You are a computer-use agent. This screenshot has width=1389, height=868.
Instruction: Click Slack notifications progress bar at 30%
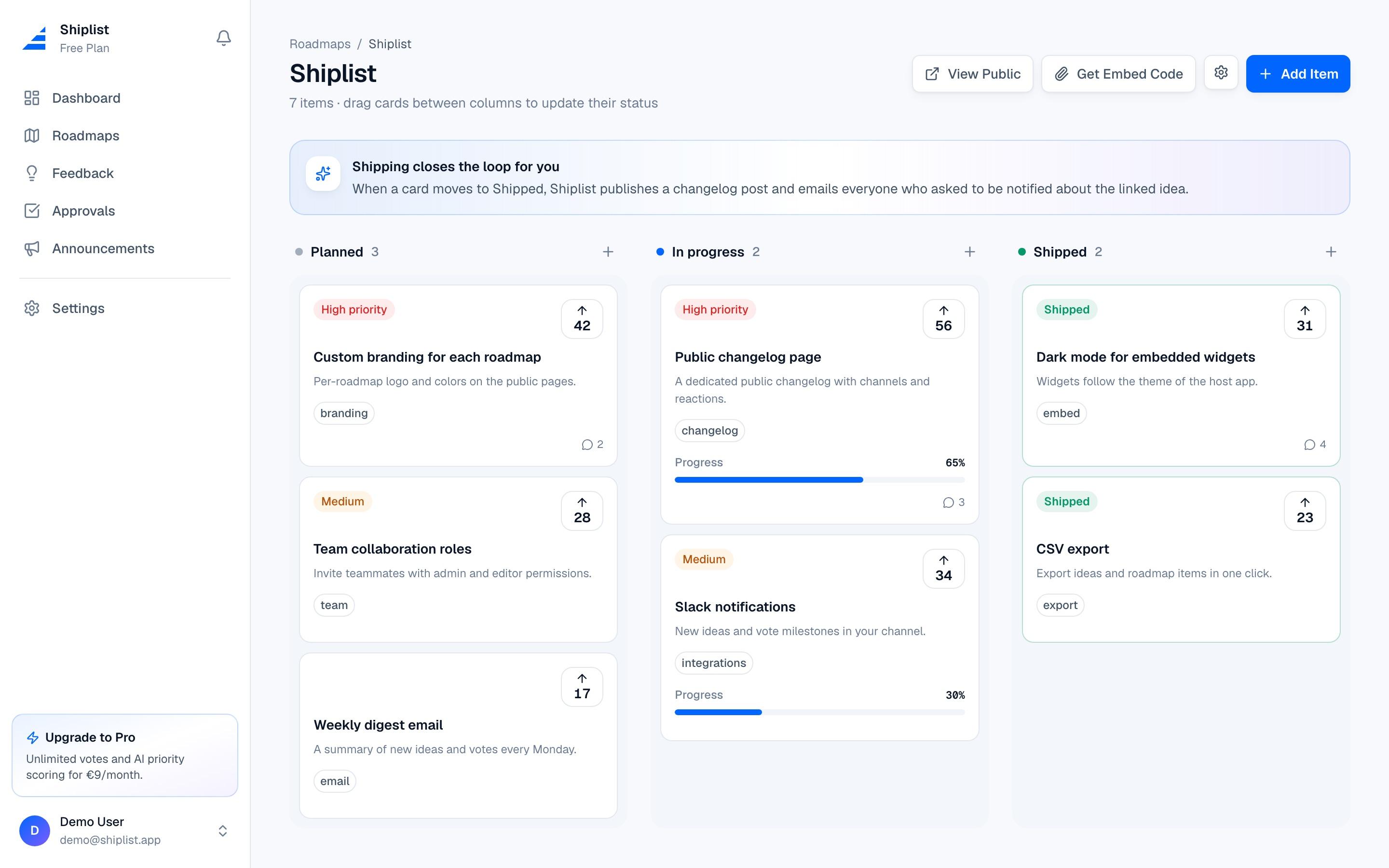coord(819,712)
